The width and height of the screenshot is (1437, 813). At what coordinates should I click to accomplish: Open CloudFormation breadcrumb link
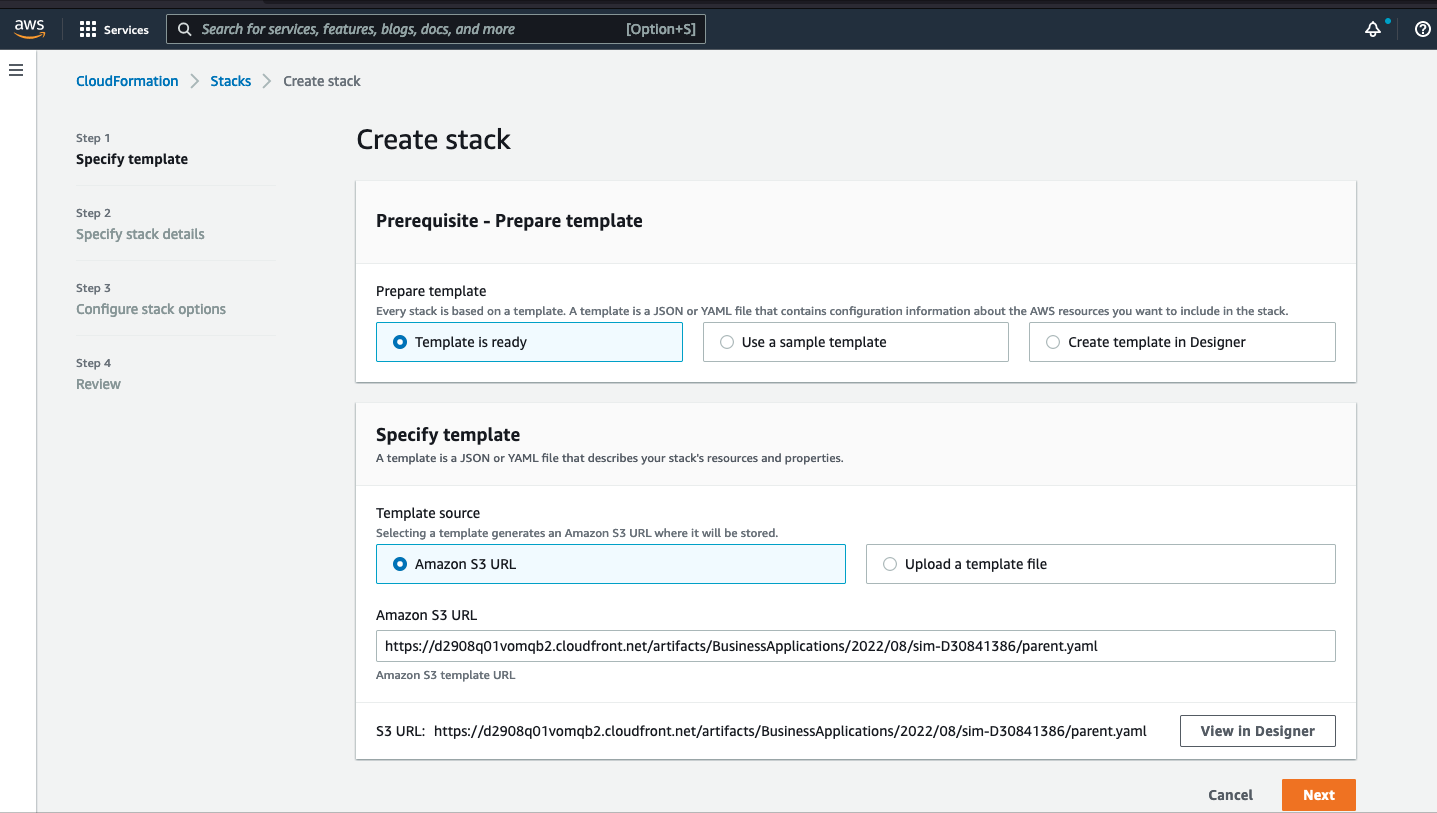pyautogui.click(x=127, y=81)
